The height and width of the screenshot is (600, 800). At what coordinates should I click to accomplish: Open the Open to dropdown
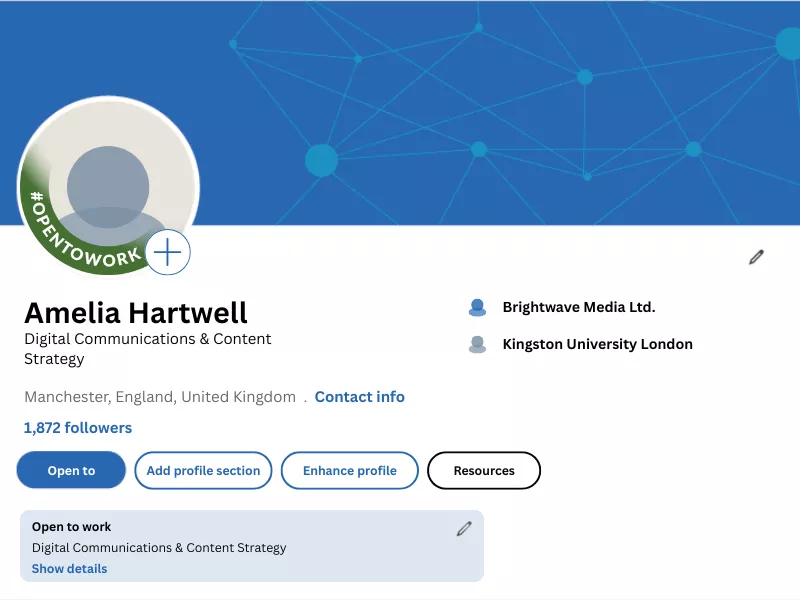tap(70, 470)
